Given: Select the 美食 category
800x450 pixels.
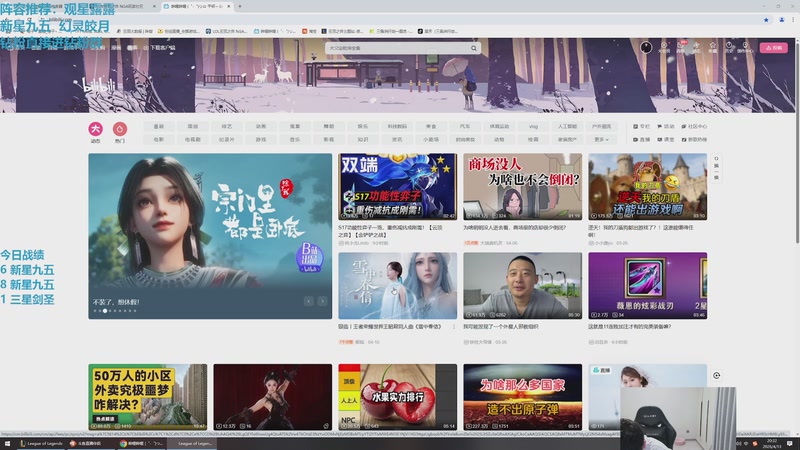Looking at the screenshot, I should pyautogui.click(x=431, y=126).
